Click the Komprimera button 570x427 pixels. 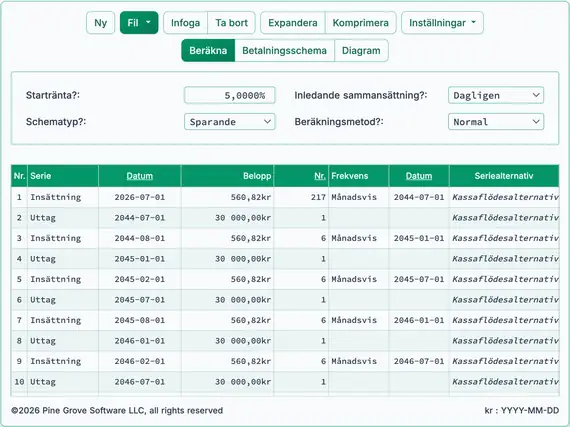(x=360, y=23)
